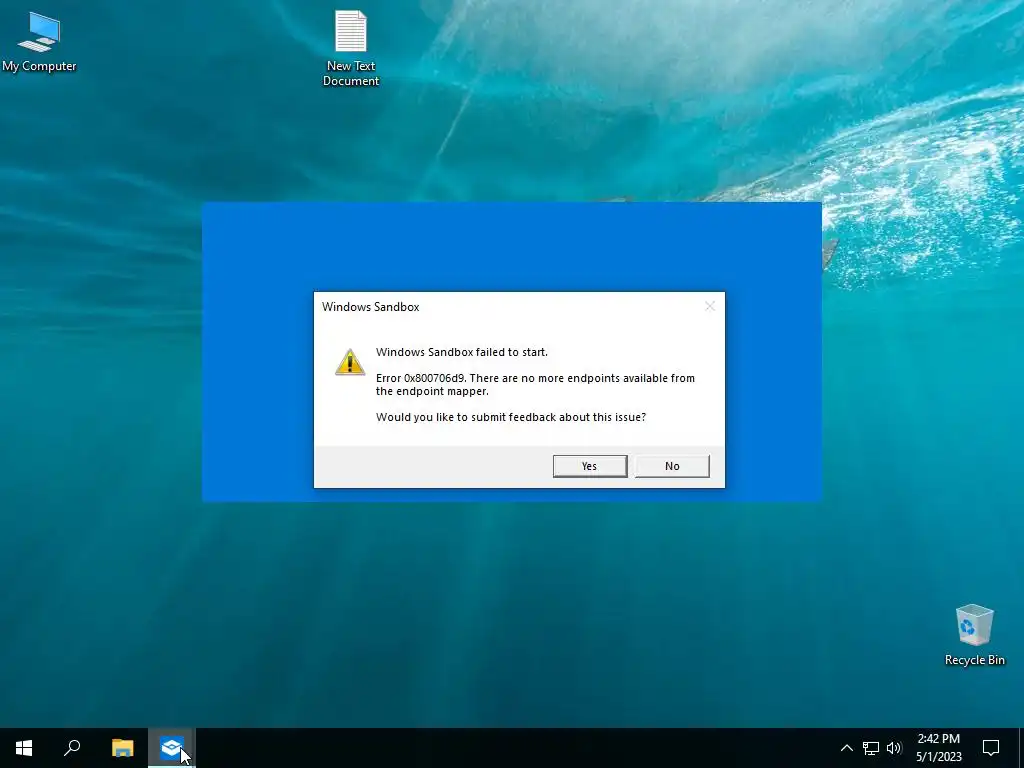This screenshot has width=1024, height=768.
Task: Open the My Computer desktop icon
Action: tap(39, 41)
